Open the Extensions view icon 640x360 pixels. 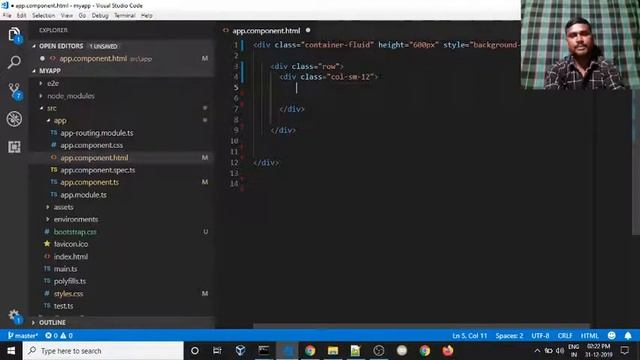(14, 147)
